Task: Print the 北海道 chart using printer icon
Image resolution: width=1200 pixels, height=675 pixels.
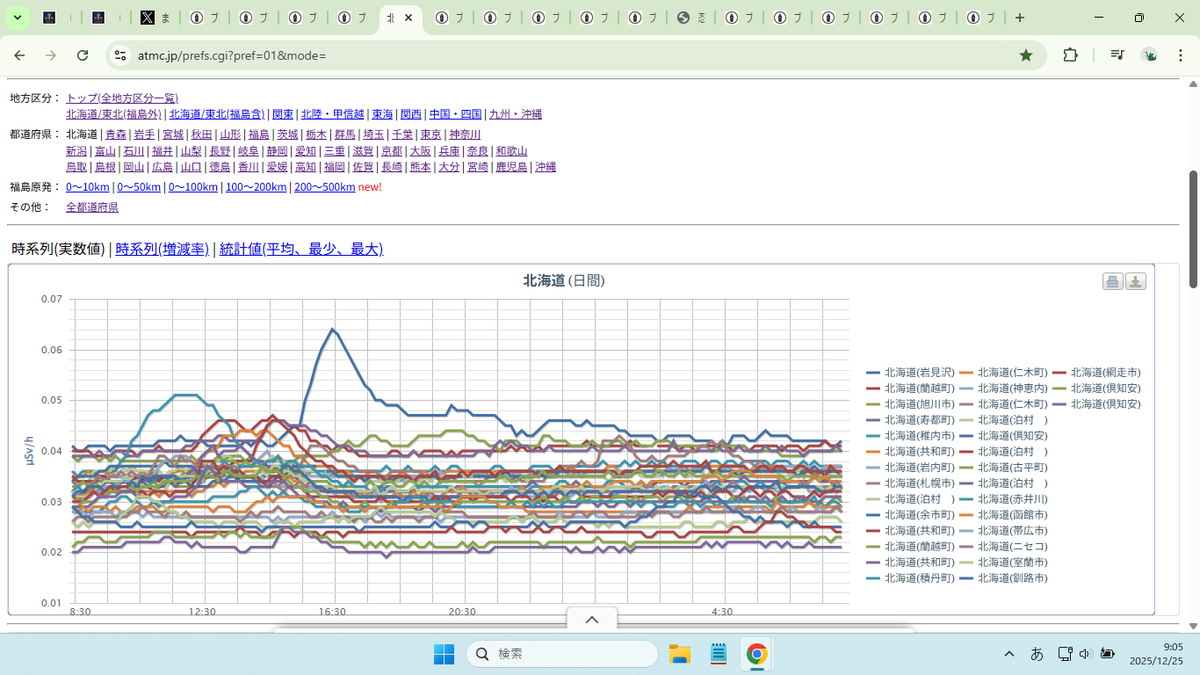Action: 1112,281
